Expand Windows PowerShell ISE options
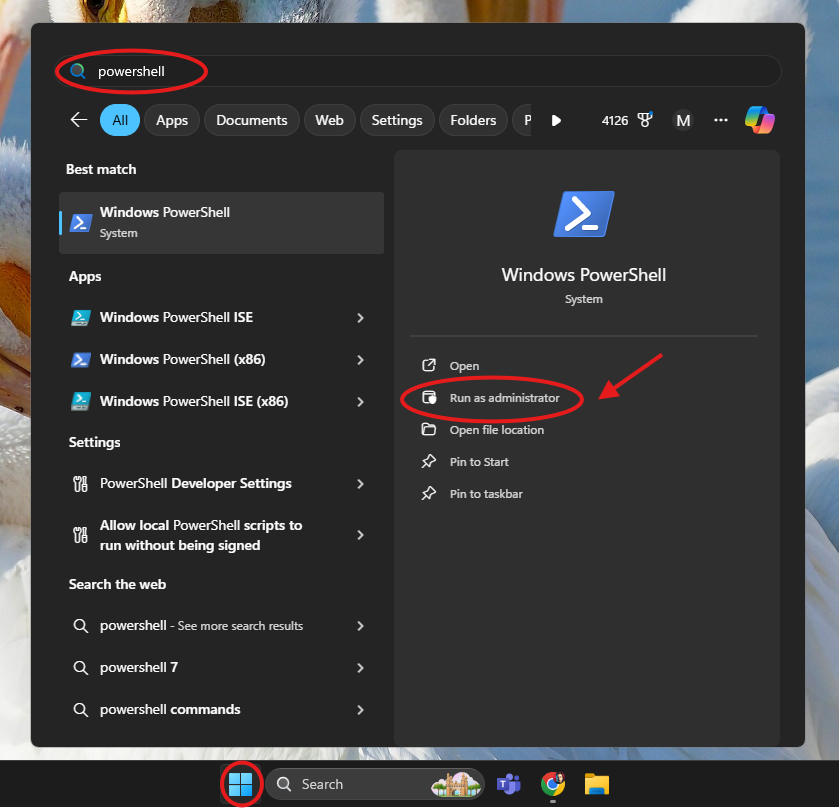The width and height of the screenshot is (839, 808). click(x=360, y=318)
